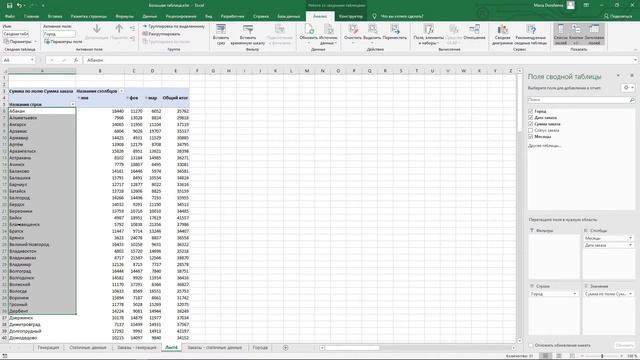Viewport: 640px width, 360px height.
Task: Click the horizontal scrollbar thumb
Action: coord(352,348)
